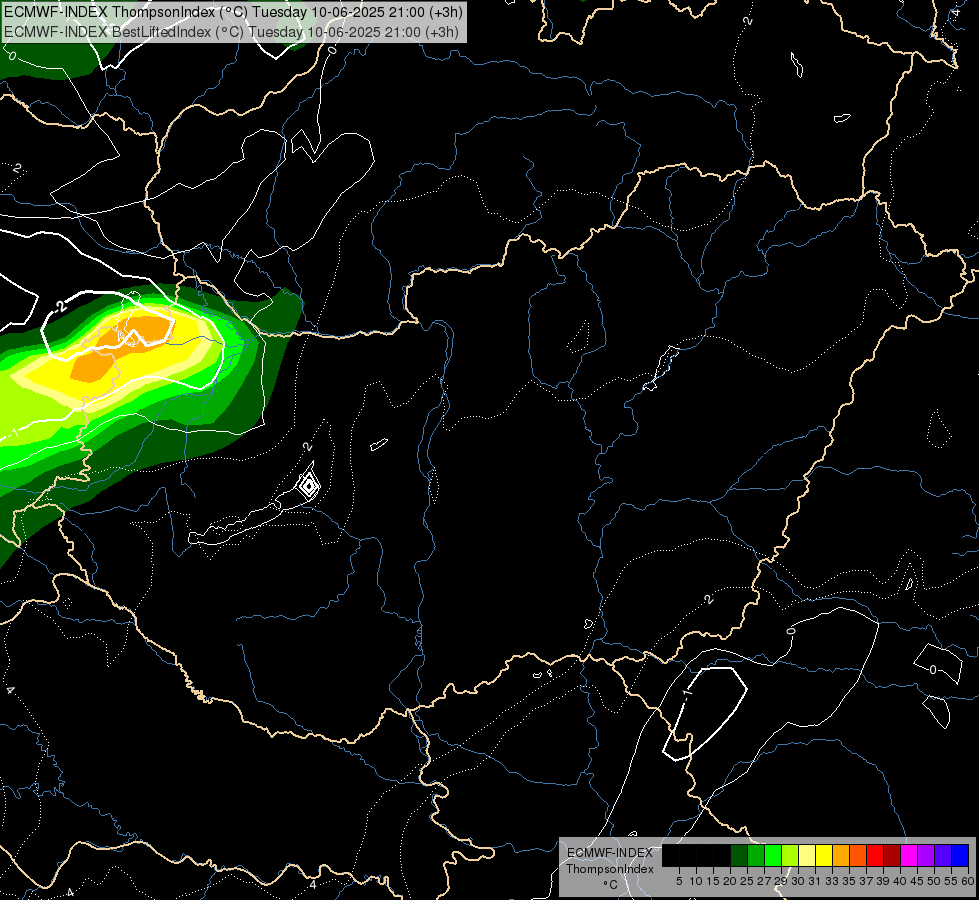Click the dark green 20–25 legend swatch
This screenshot has height=900, width=979.
point(739,855)
